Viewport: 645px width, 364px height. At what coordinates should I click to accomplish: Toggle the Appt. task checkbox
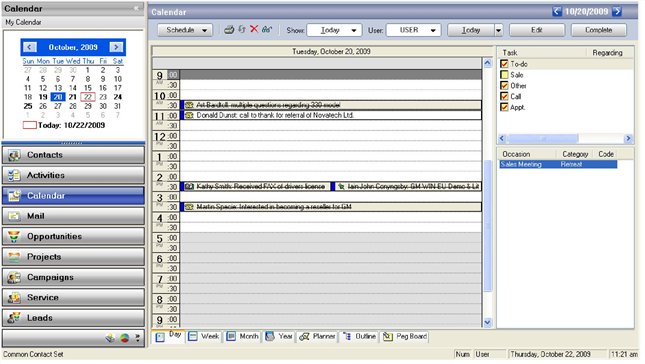tap(504, 107)
